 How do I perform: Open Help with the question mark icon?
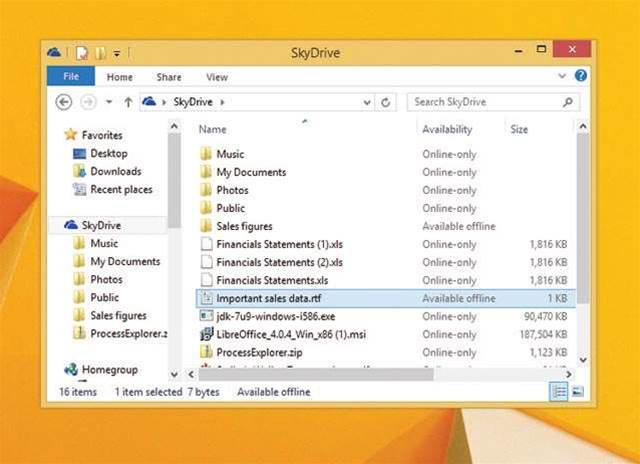(x=580, y=75)
